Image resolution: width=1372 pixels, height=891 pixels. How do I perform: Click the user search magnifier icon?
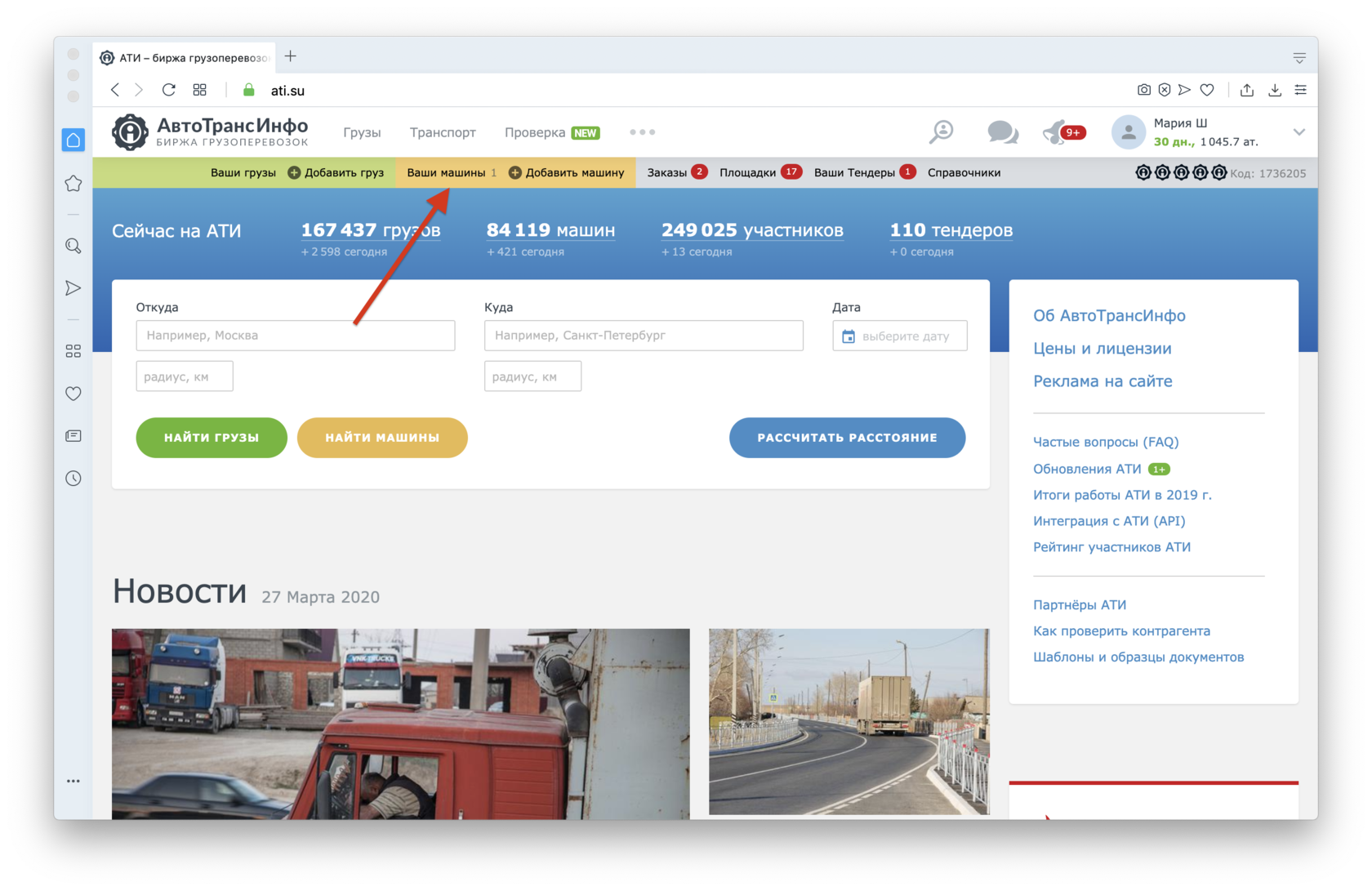pos(942,131)
